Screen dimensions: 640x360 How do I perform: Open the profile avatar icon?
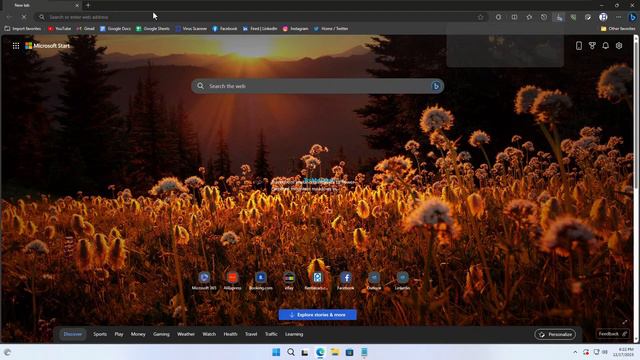point(603,17)
